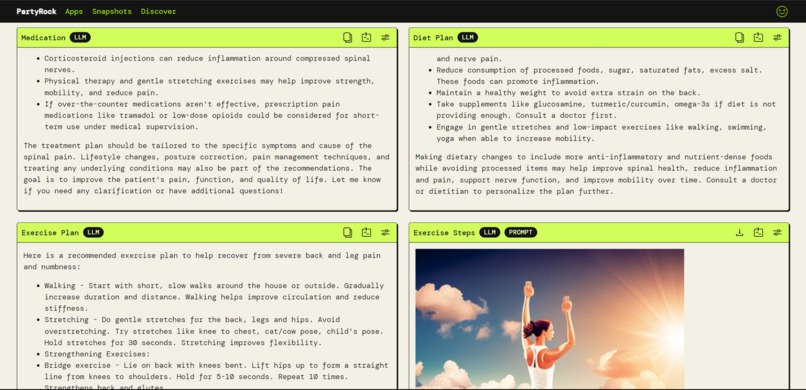The width and height of the screenshot is (806, 390).
Task: Click 'Here is a recommended exercise plan' text
Action: pos(202,261)
